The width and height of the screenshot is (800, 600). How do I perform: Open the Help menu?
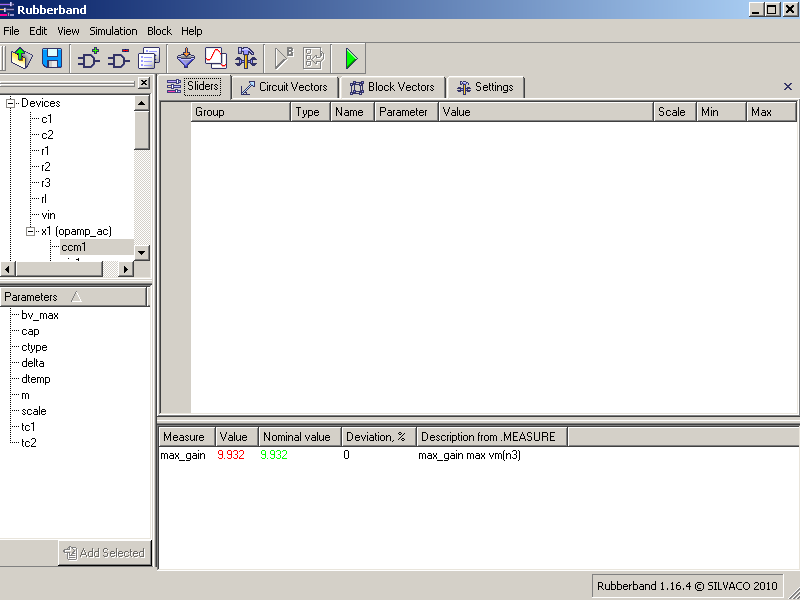coord(192,31)
